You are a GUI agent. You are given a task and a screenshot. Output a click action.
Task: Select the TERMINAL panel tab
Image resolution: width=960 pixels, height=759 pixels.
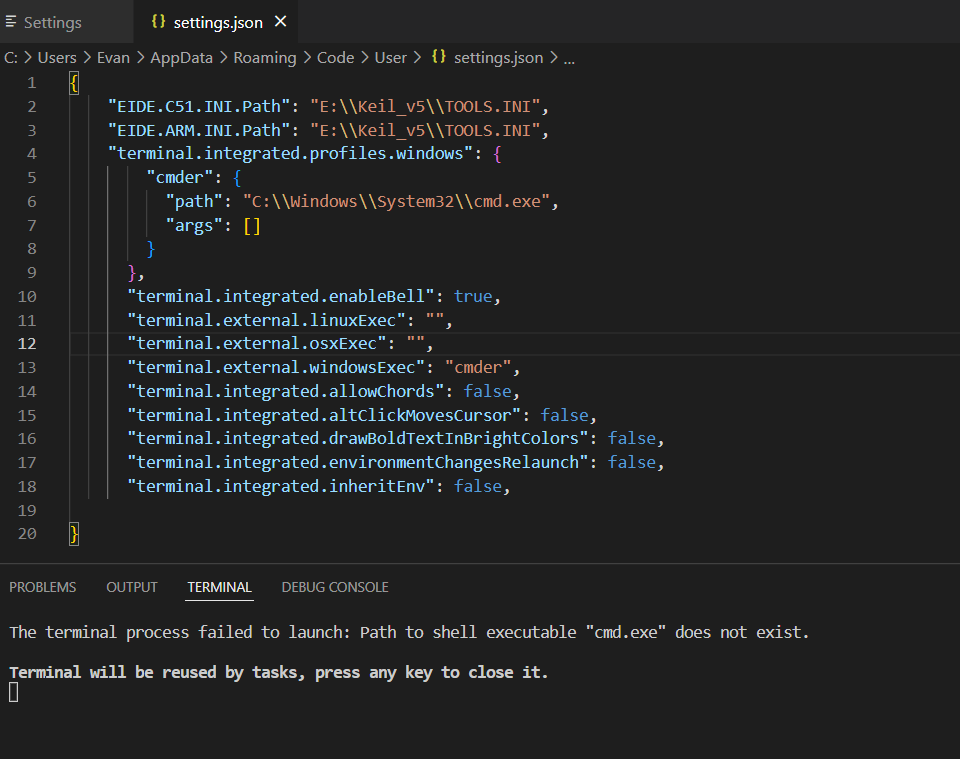(x=219, y=587)
